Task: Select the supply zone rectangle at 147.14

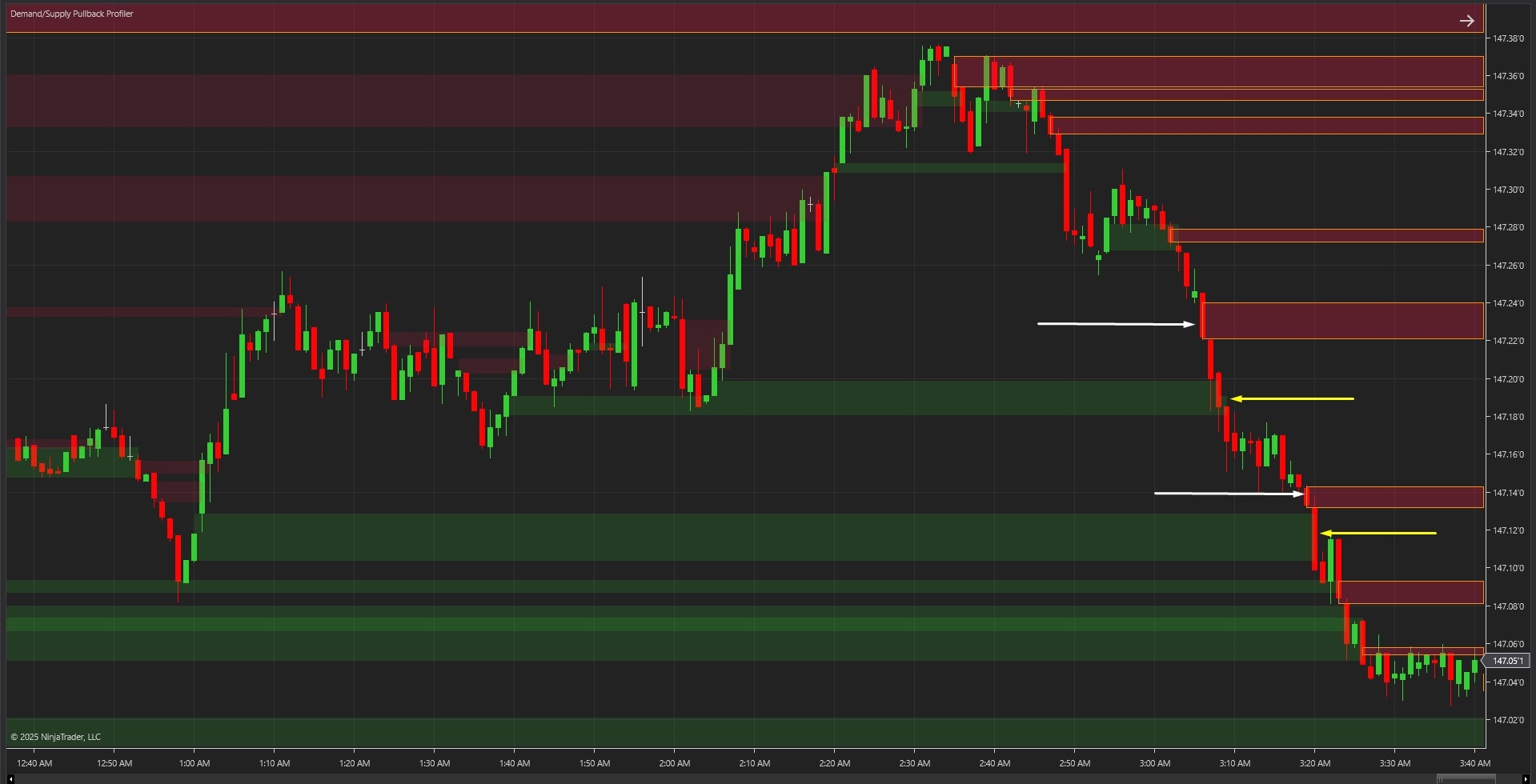Action: [x=1394, y=498]
